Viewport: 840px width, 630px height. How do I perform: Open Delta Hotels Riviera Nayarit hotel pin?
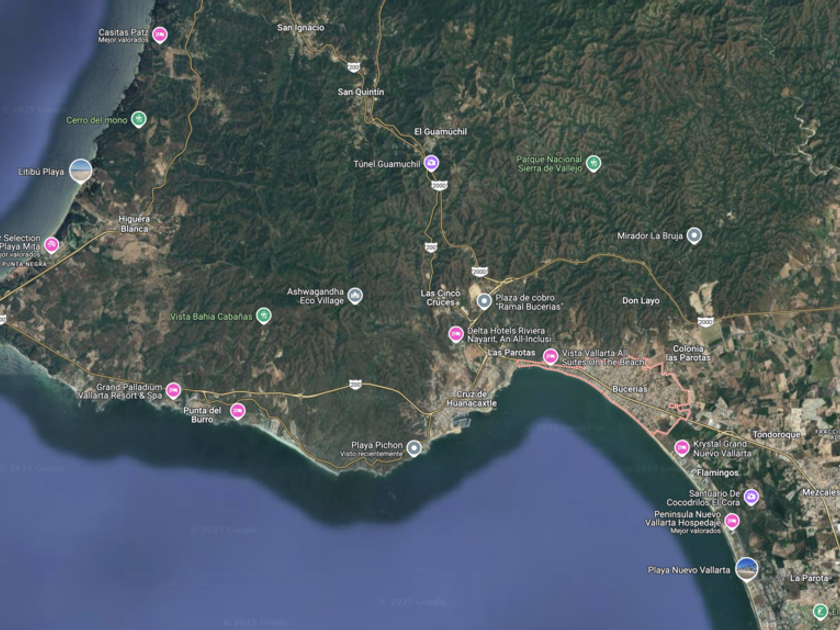(456, 334)
